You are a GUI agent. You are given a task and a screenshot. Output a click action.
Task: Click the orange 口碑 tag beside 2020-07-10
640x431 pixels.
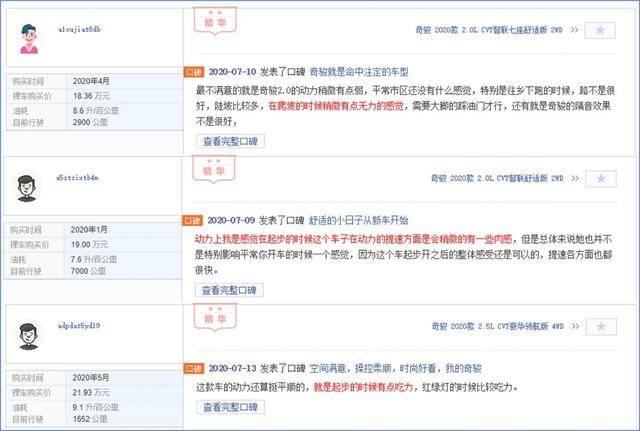click(193, 72)
